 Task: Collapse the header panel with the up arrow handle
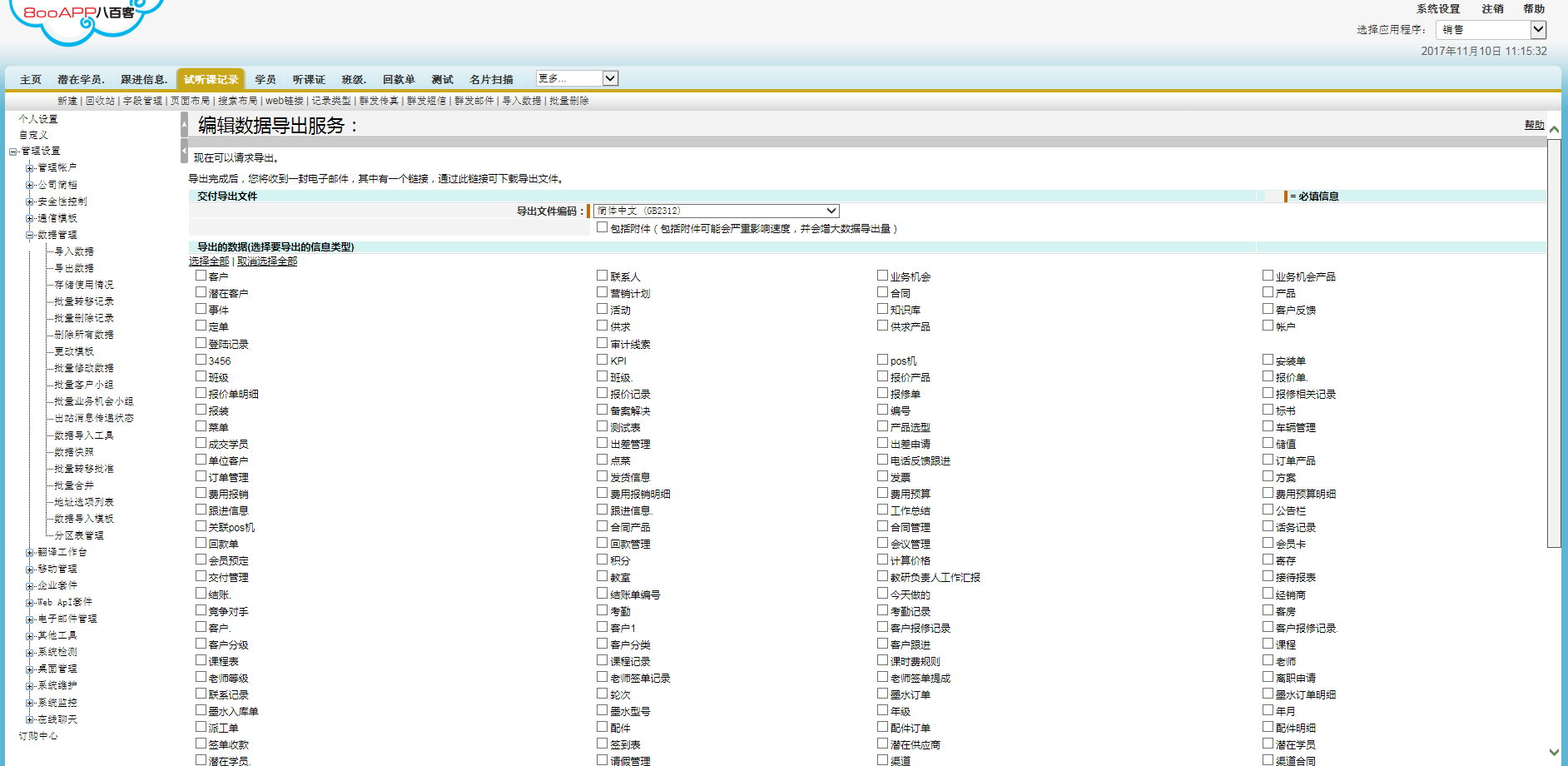click(184, 125)
